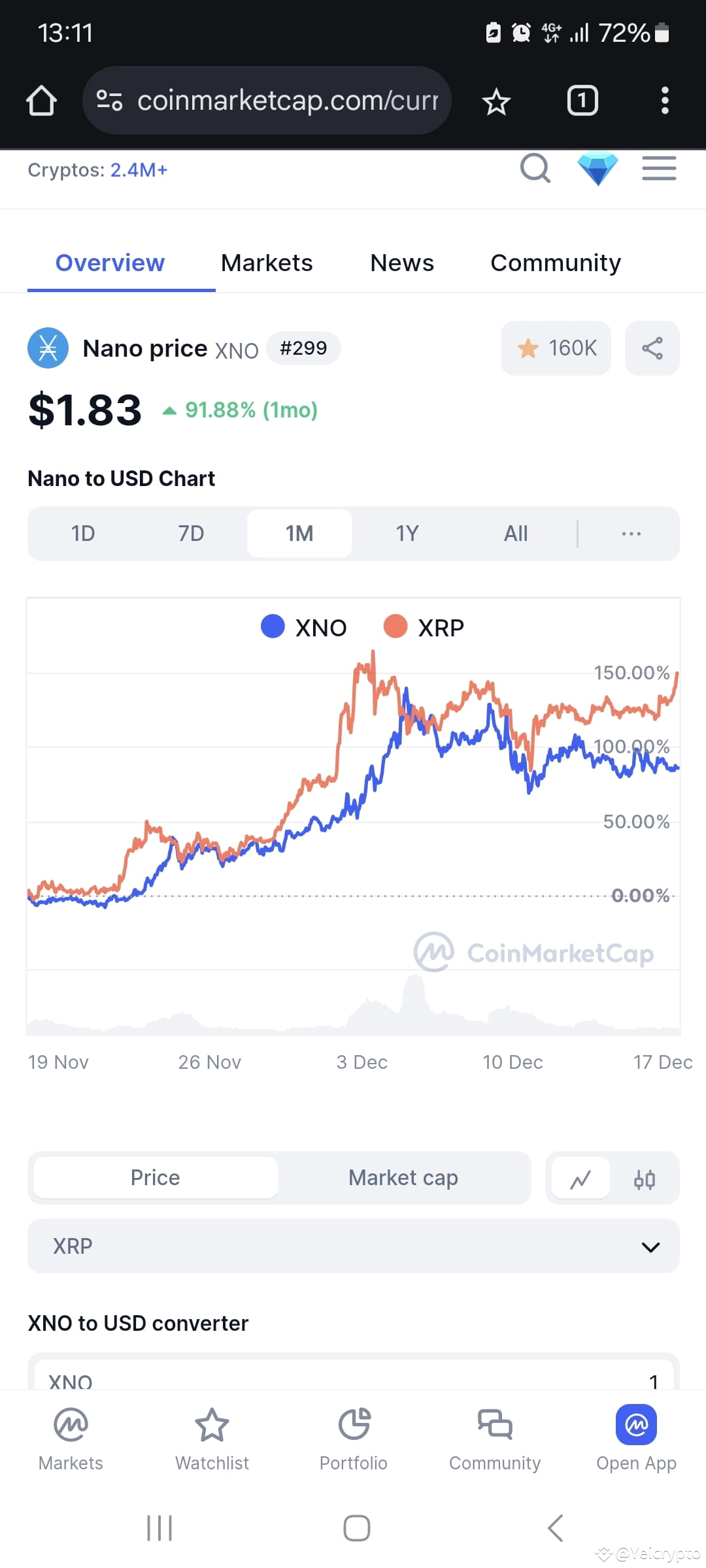
Task: Expand the XRP comparison dropdown
Action: click(x=354, y=1246)
